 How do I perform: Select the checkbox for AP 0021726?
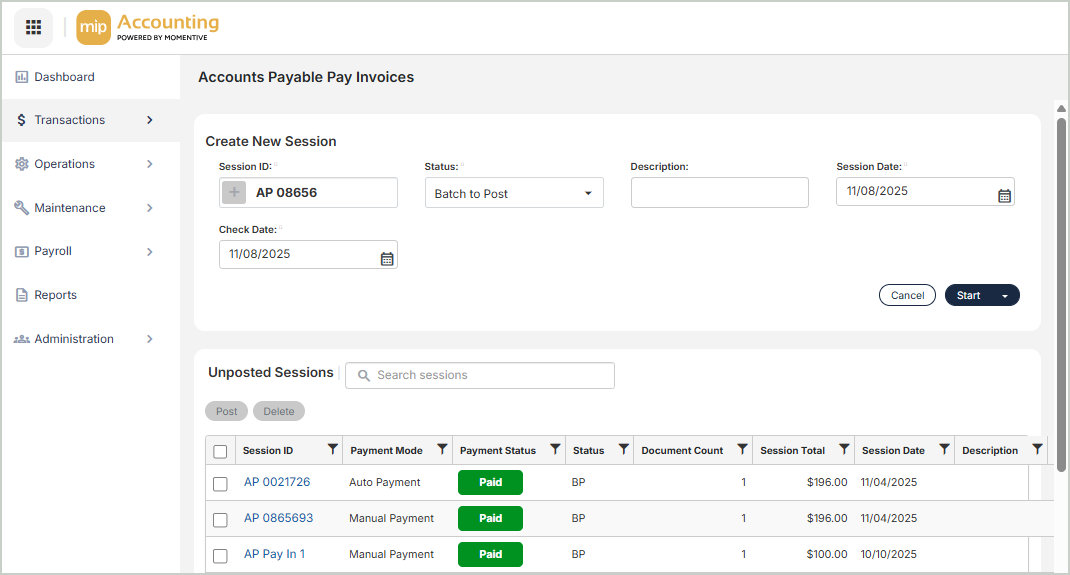pos(220,484)
